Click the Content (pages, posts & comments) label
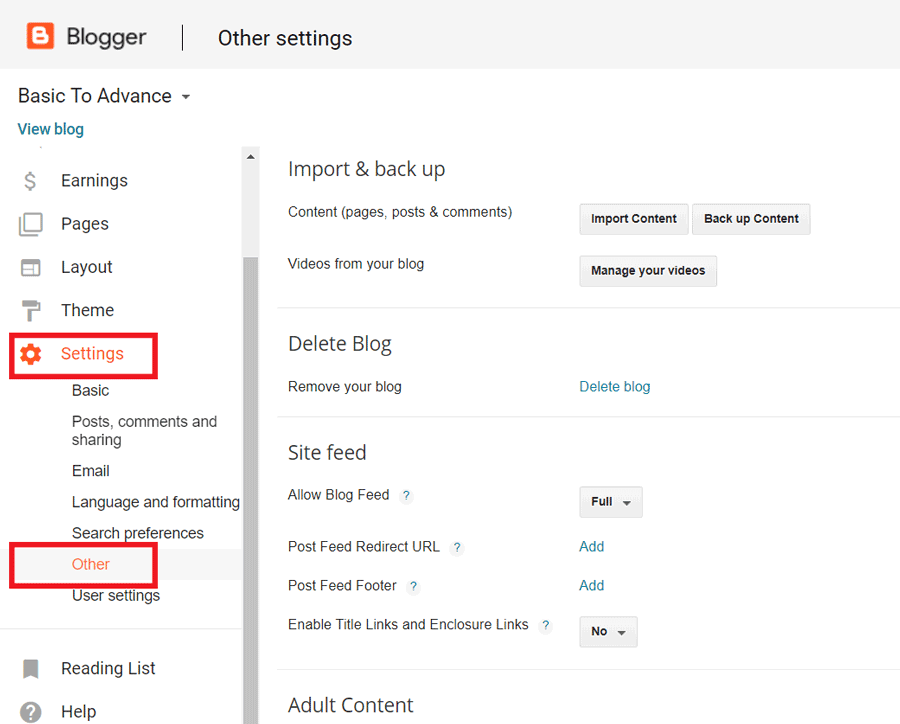This screenshot has width=900, height=724. 400,212
